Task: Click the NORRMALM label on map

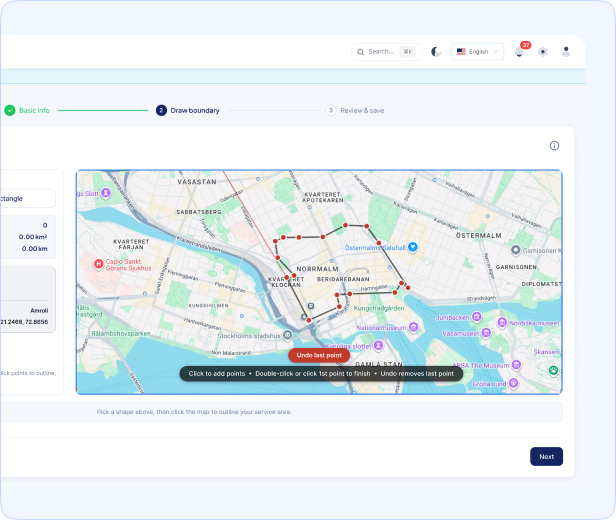Action: pyautogui.click(x=317, y=269)
